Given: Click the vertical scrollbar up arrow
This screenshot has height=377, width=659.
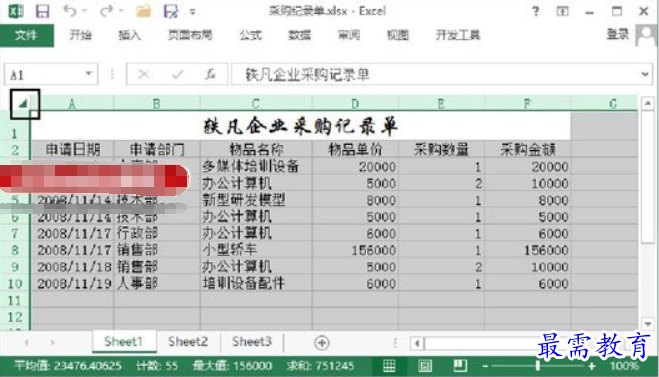Looking at the screenshot, I should (x=648, y=103).
